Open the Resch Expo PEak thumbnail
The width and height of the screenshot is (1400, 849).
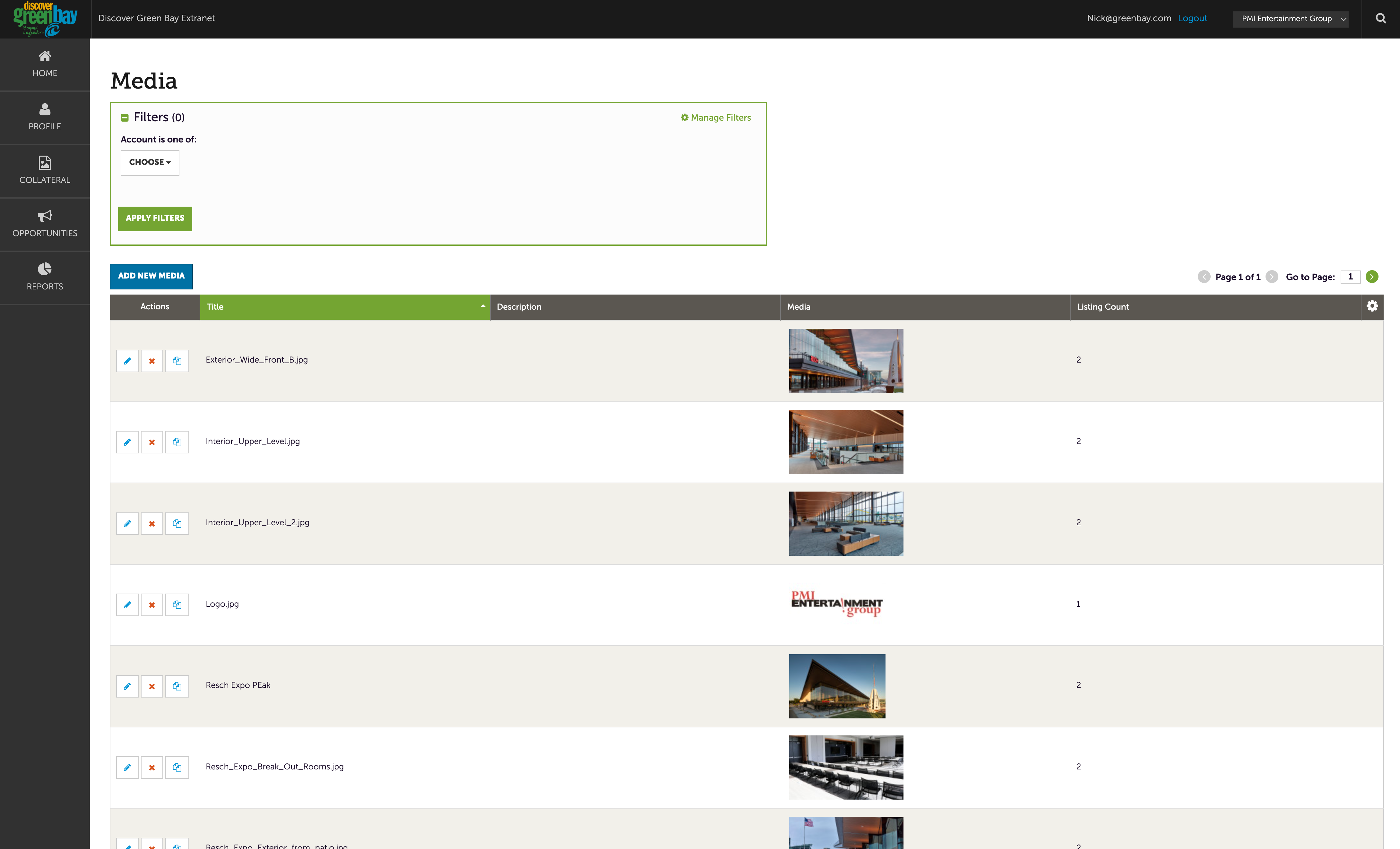tap(837, 686)
